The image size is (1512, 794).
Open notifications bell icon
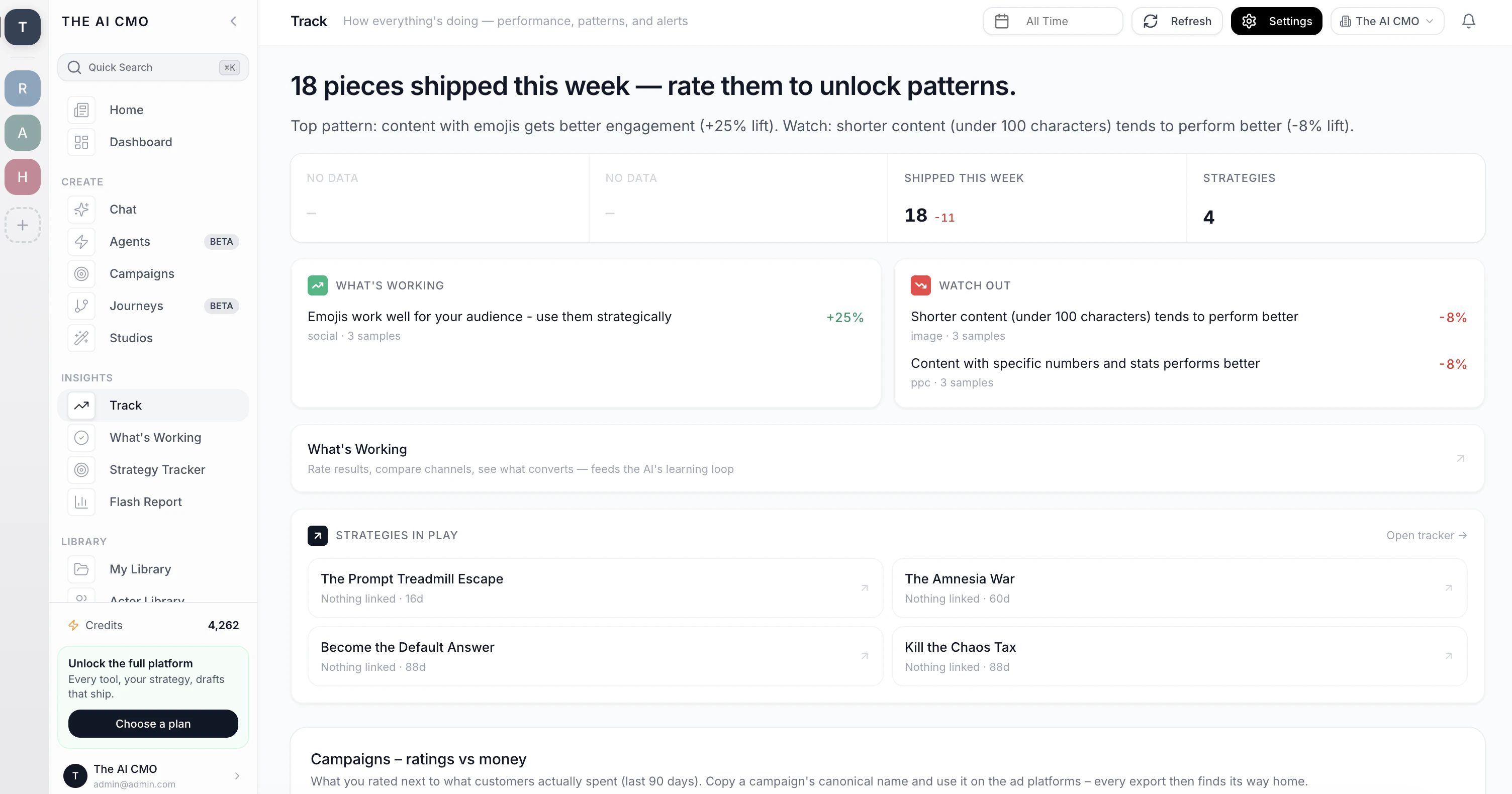click(x=1469, y=21)
